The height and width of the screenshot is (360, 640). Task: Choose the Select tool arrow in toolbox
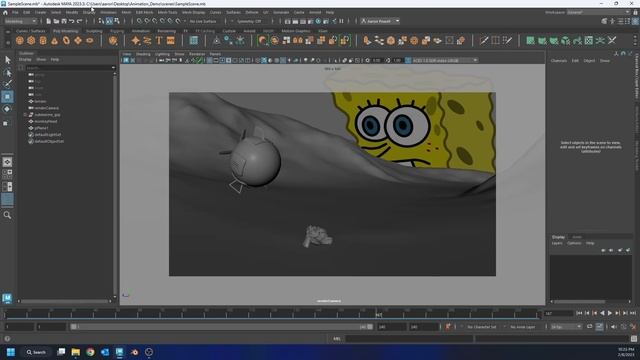click(x=7, y=60)
